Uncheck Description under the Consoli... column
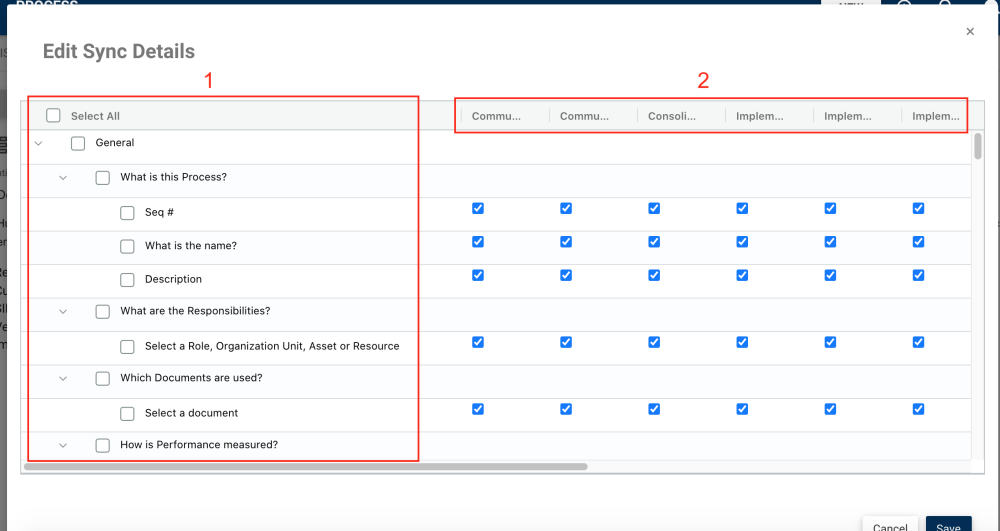This screenshot has height=531, width=1000. (654, 275)
